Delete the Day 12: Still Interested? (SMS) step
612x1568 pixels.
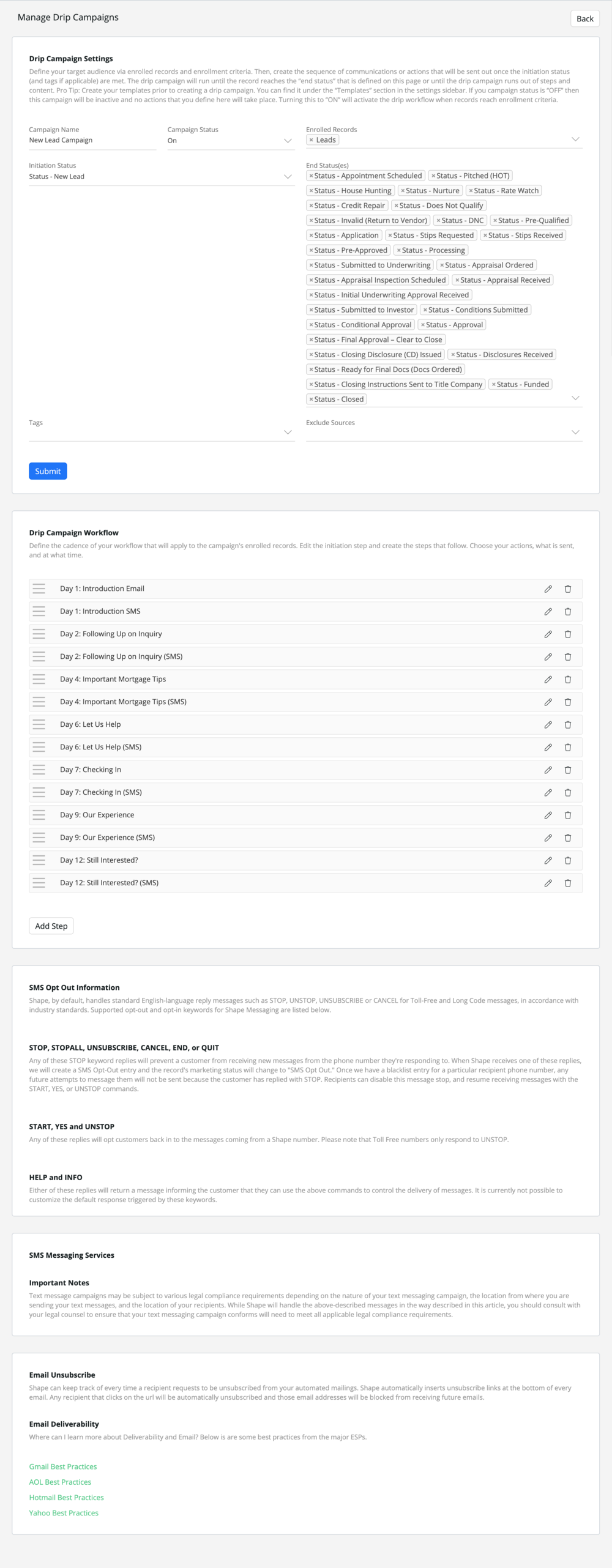pyautogui.click(x=567, y=883)
